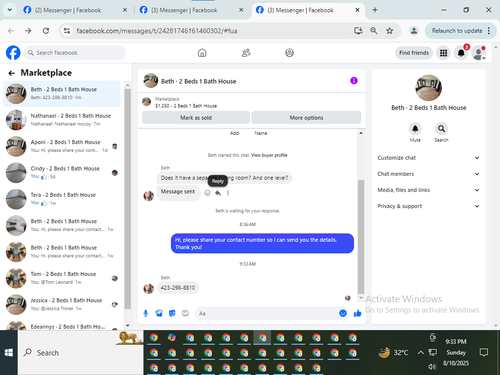The height and width of the screenshot is (375, 500).
Task: Open Chrome profile avatar icon
Action: tap(414, 31)
